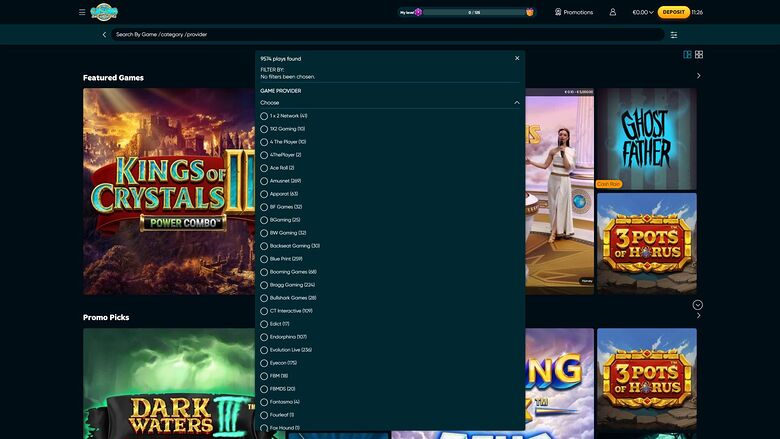Select Apparat provider
Screen dimensions: 780x439
(279, 194)
